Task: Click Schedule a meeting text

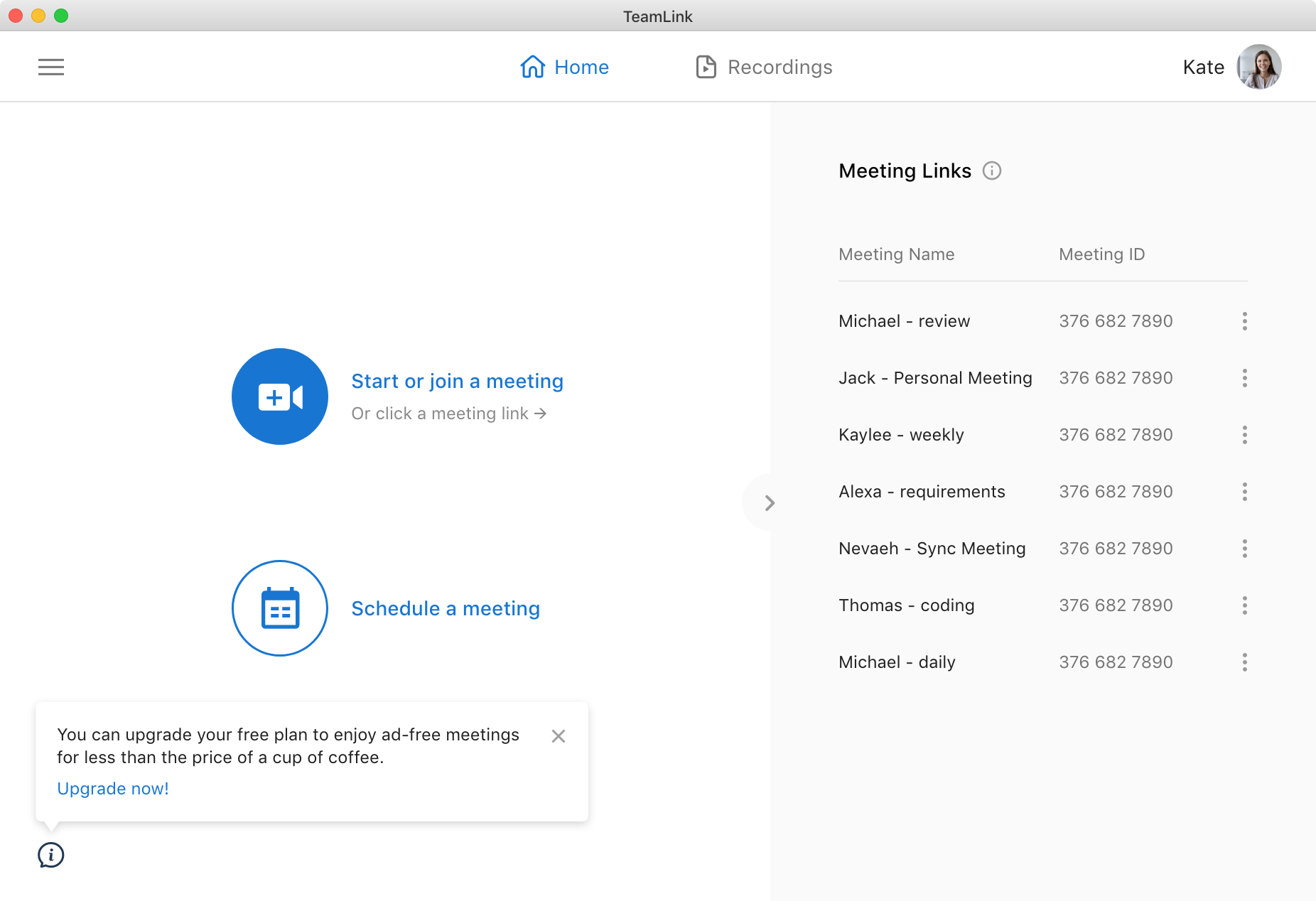Action: click(x=446, y=609)
